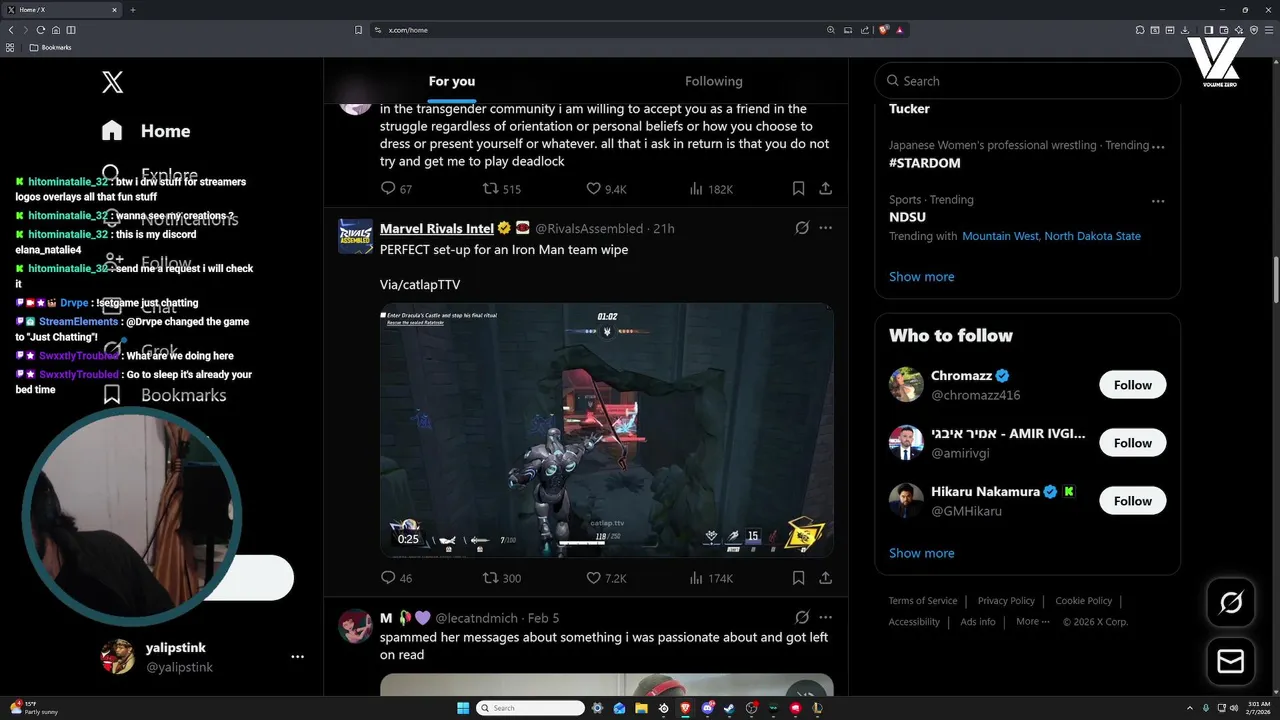The image size is (1280, 720).
Task: Select the Home / X browser tab
Action: coord(60,10)
